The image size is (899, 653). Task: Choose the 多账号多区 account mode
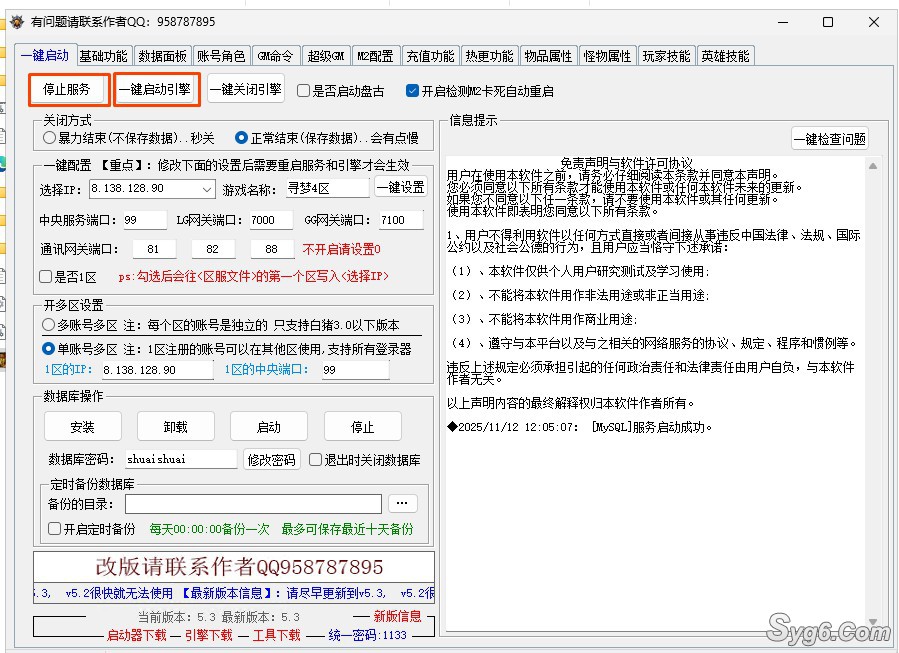pos(47,322)
